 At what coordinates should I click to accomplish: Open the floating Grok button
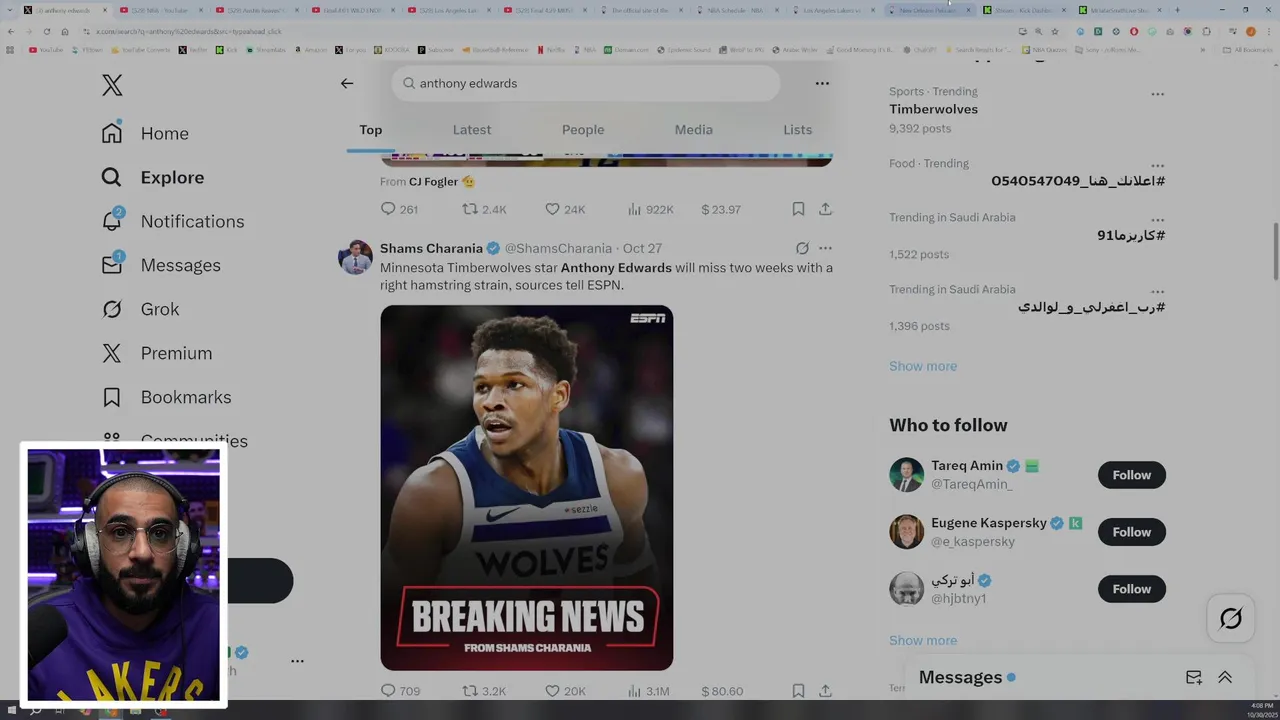1231,619
